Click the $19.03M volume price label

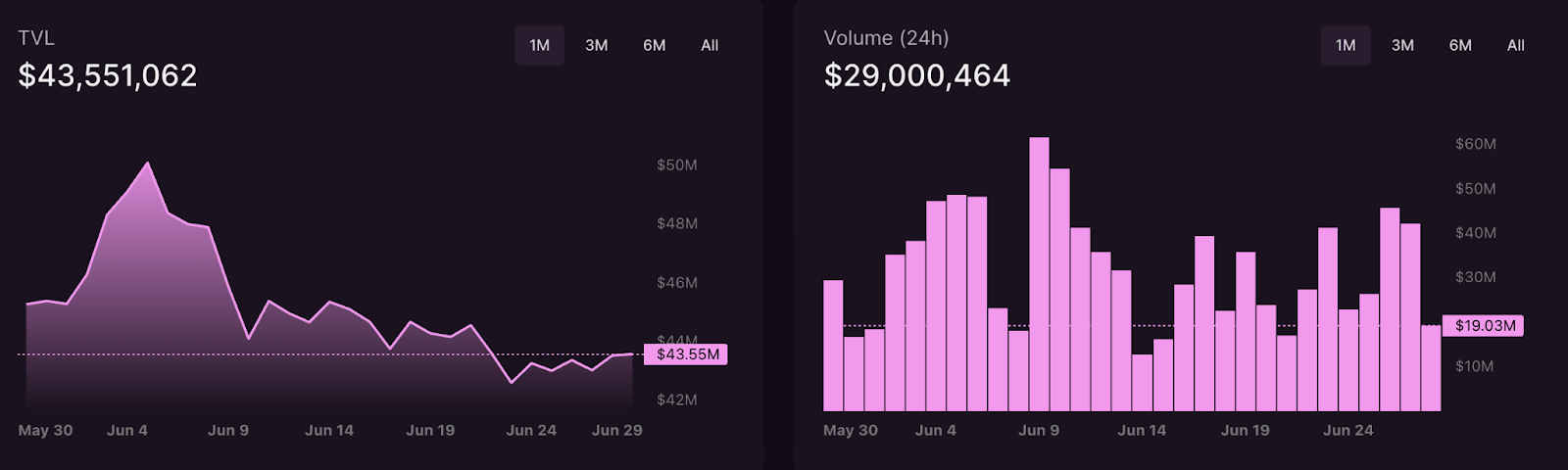coord(1484,326)
